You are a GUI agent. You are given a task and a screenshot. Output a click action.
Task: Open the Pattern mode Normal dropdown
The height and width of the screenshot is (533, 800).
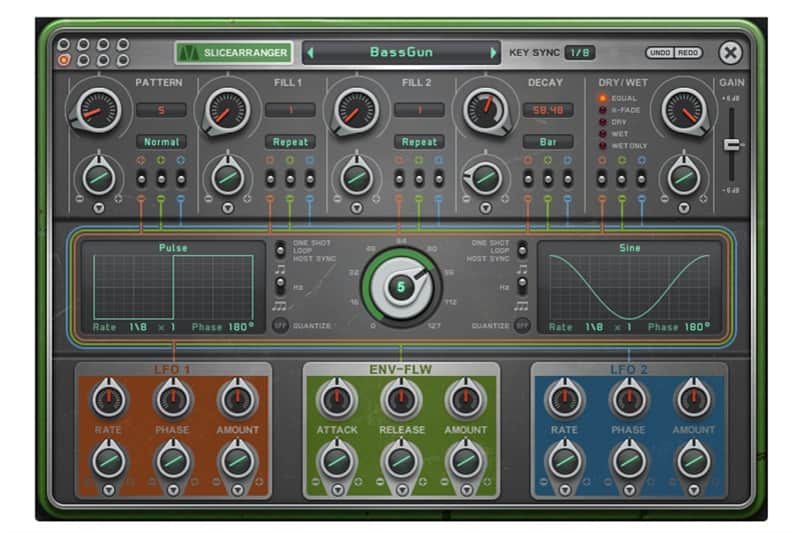click(x=161, y=142)
